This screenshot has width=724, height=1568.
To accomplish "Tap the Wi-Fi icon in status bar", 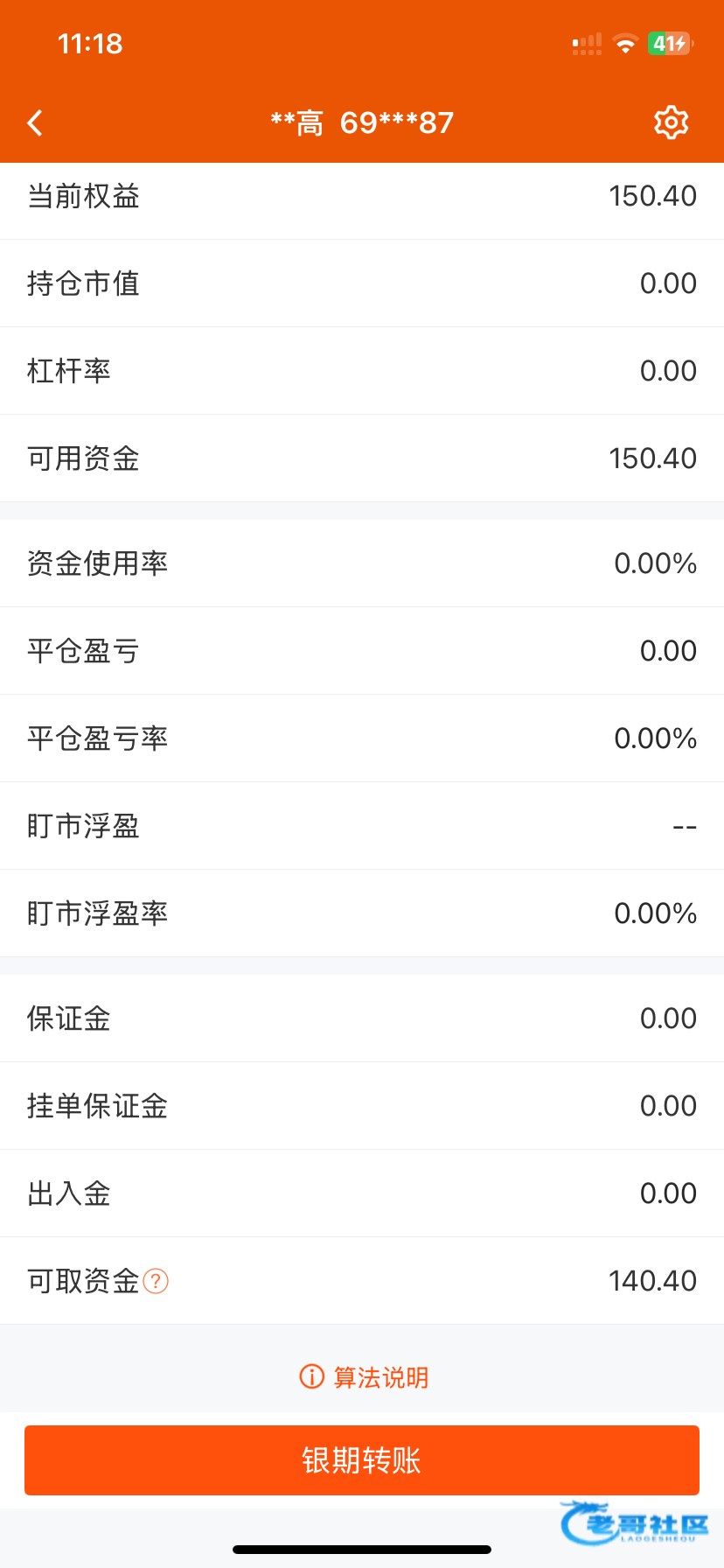I will pos(625,44).
